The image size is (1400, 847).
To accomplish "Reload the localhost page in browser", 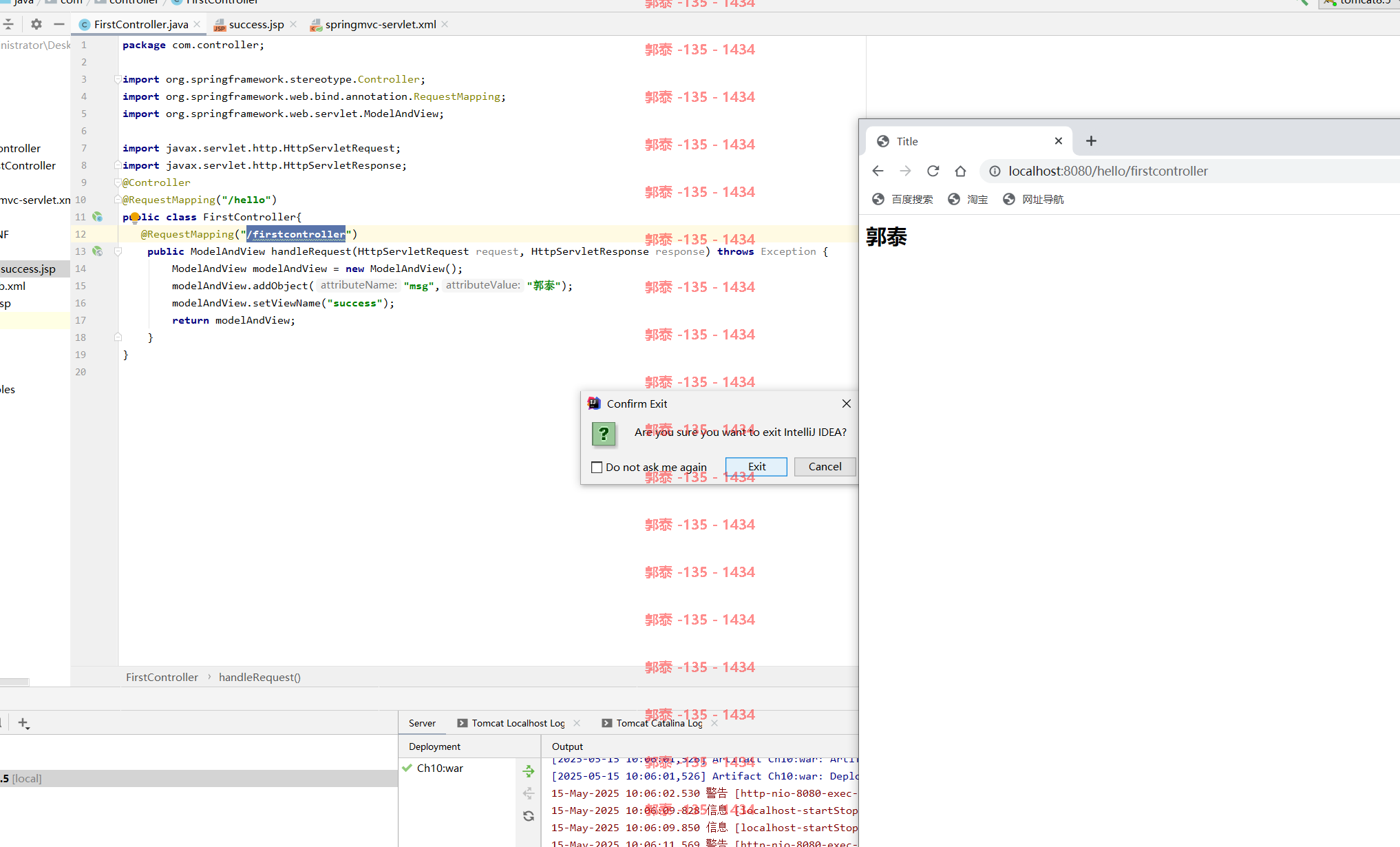I will (933, 171).
